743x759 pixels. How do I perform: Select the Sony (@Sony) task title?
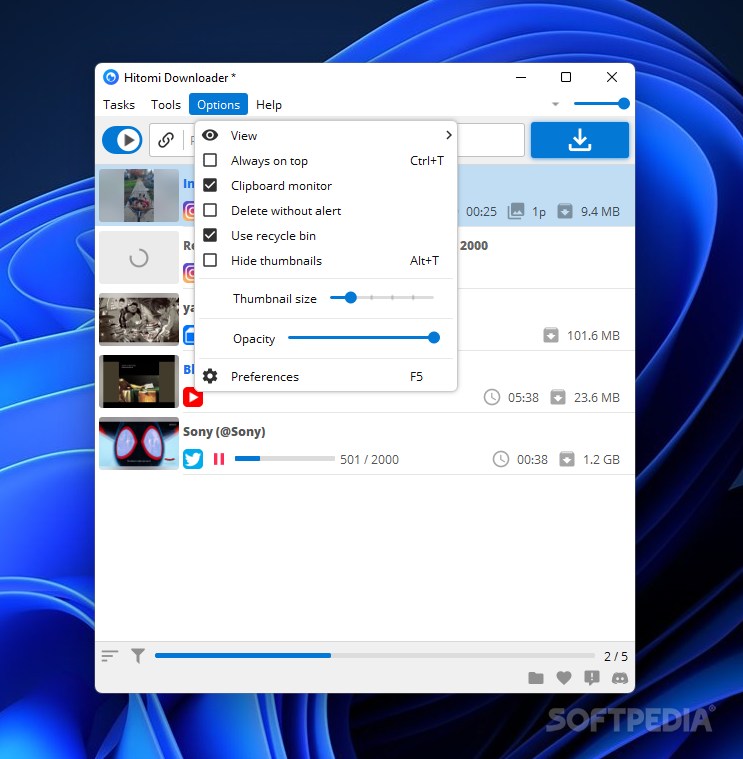[x=224, y=431]
